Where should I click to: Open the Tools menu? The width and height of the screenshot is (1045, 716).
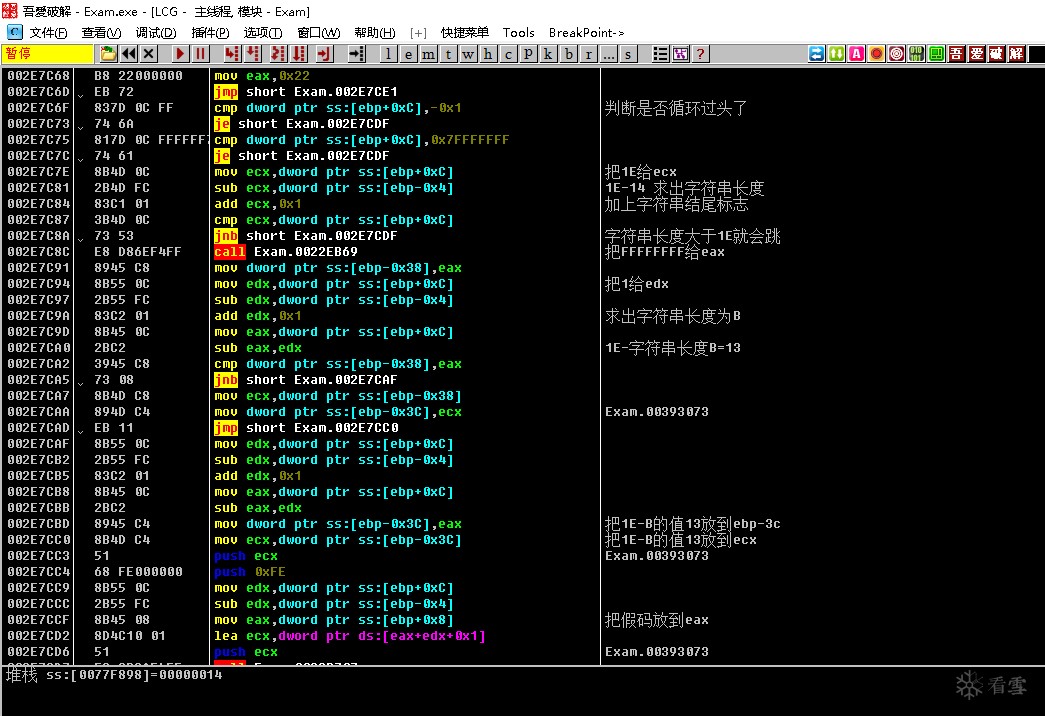519,33
